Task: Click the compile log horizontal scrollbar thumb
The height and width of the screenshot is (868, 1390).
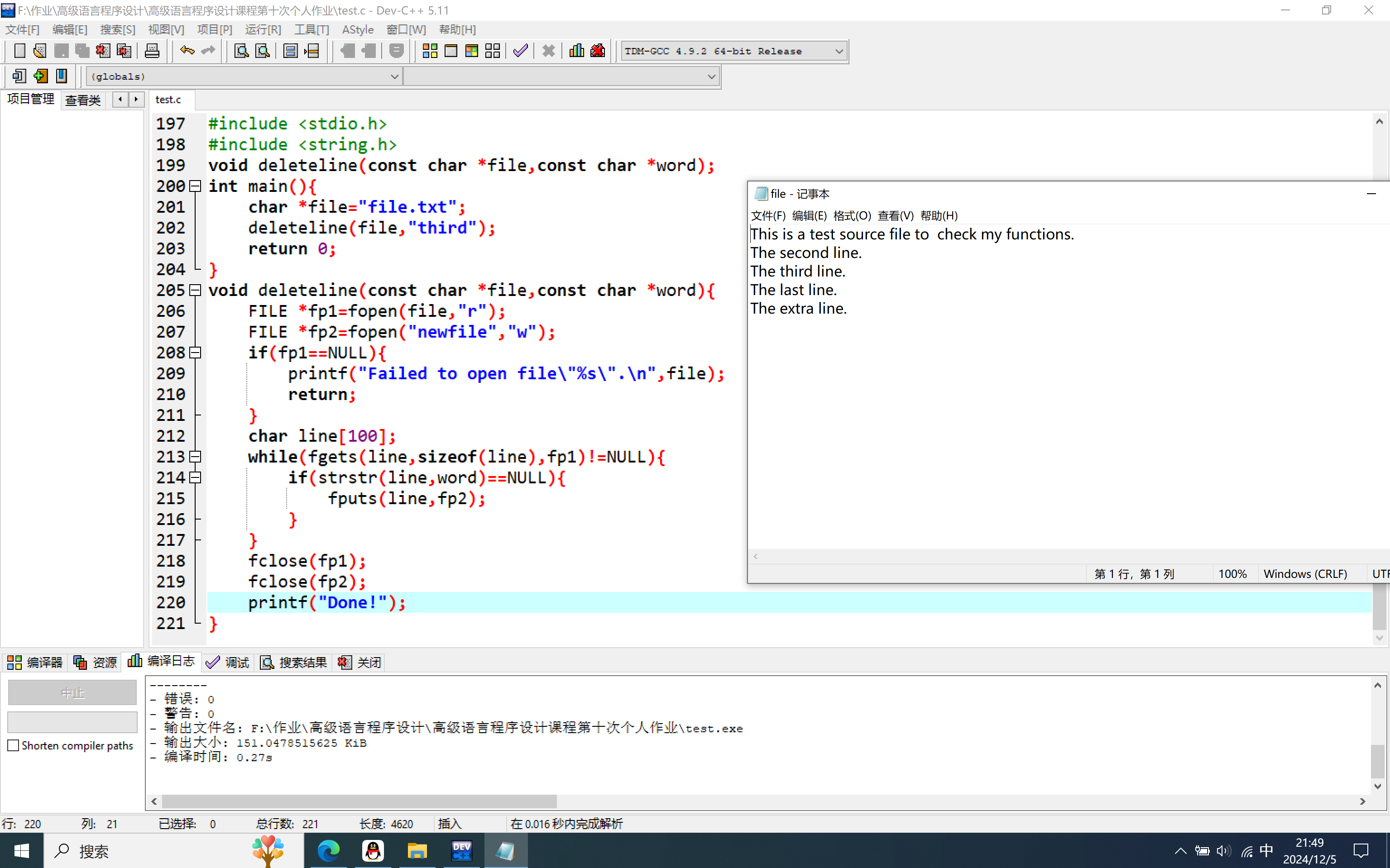Action: click(359, 801)
